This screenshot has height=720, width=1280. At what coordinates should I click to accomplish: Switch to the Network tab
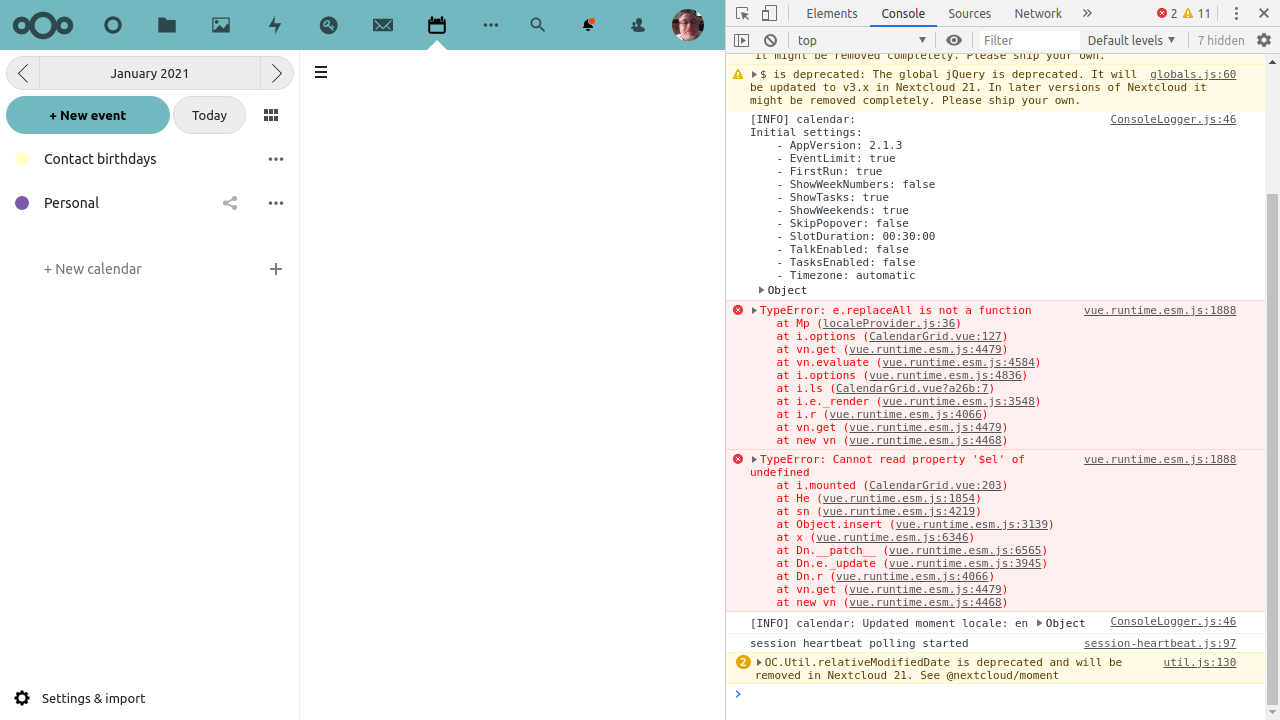point(1038,13)
